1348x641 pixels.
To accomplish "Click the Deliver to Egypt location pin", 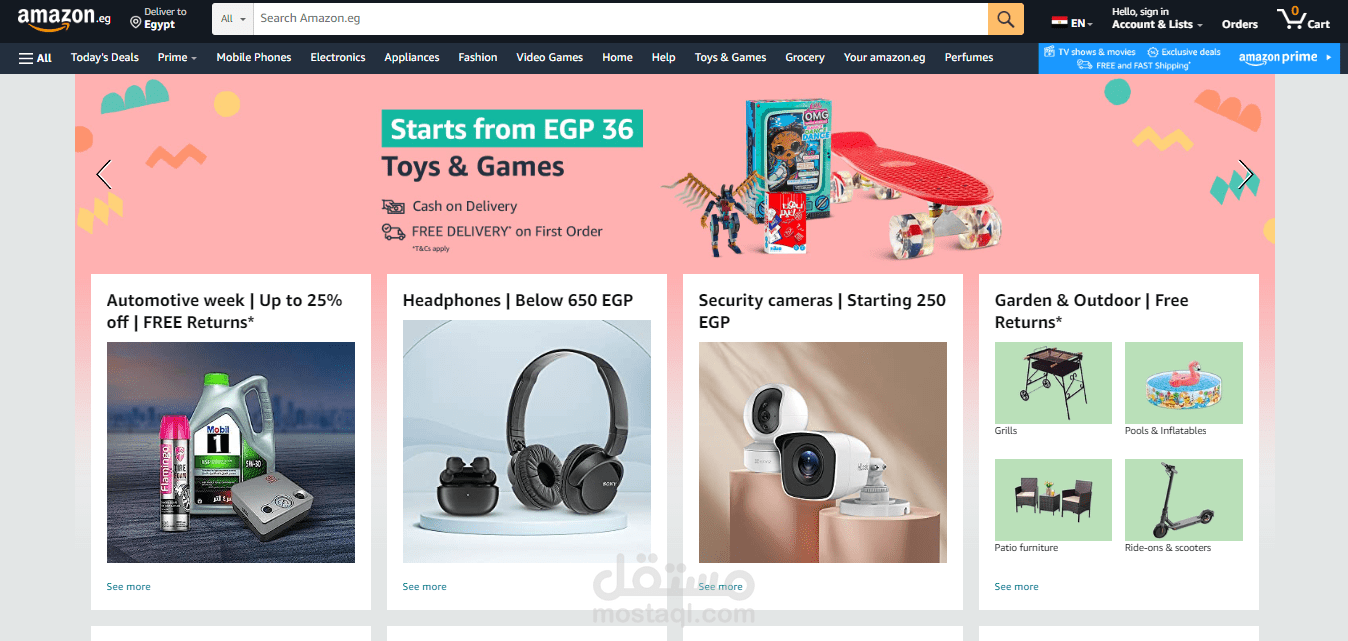I will click(135, 22).
